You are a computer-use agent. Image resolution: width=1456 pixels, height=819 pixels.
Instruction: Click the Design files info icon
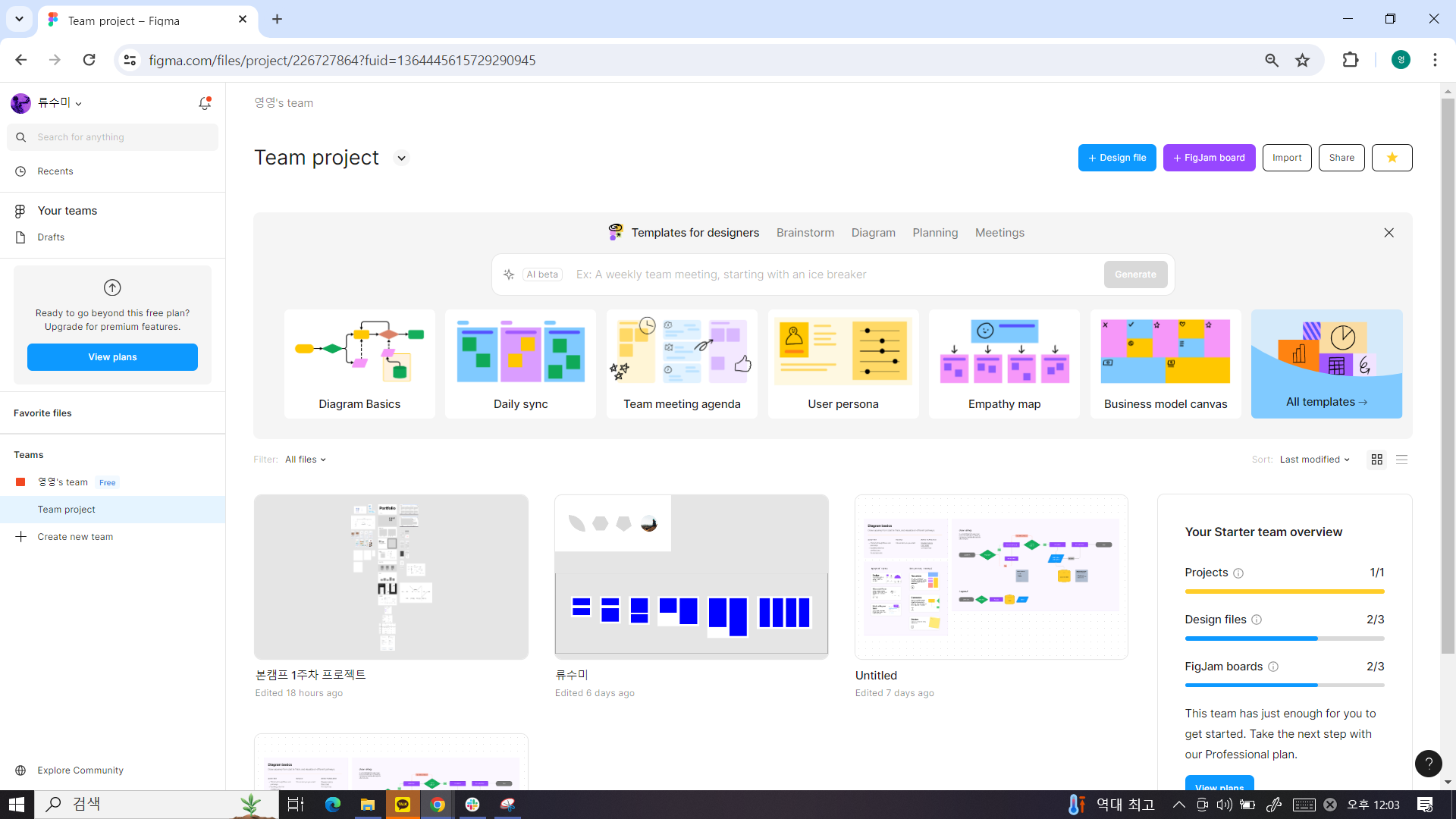pyautogui.click(x=1257, y=620)
